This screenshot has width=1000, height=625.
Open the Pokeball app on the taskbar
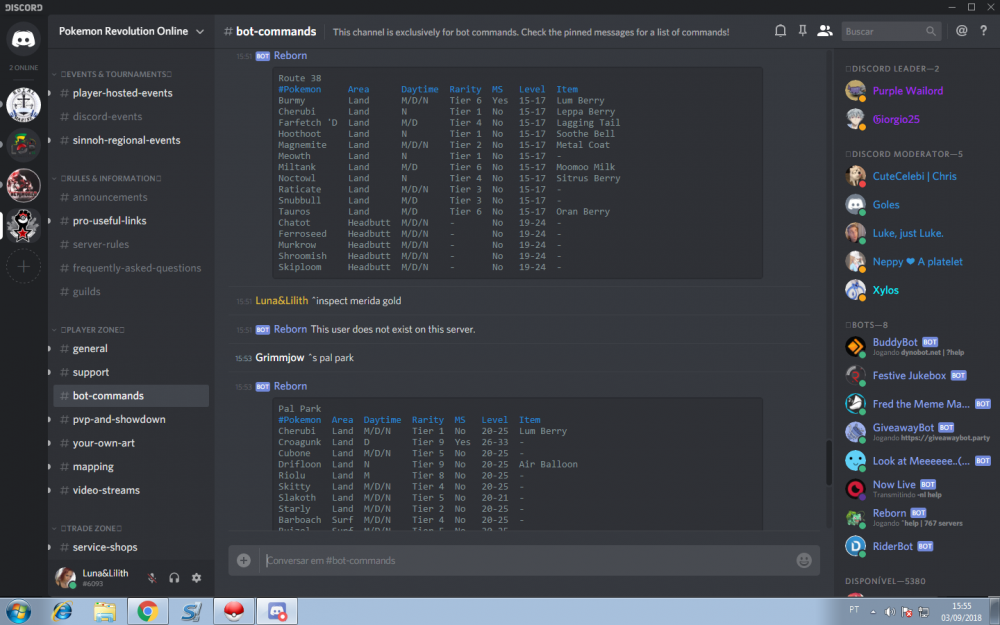[x=234, y=612]
